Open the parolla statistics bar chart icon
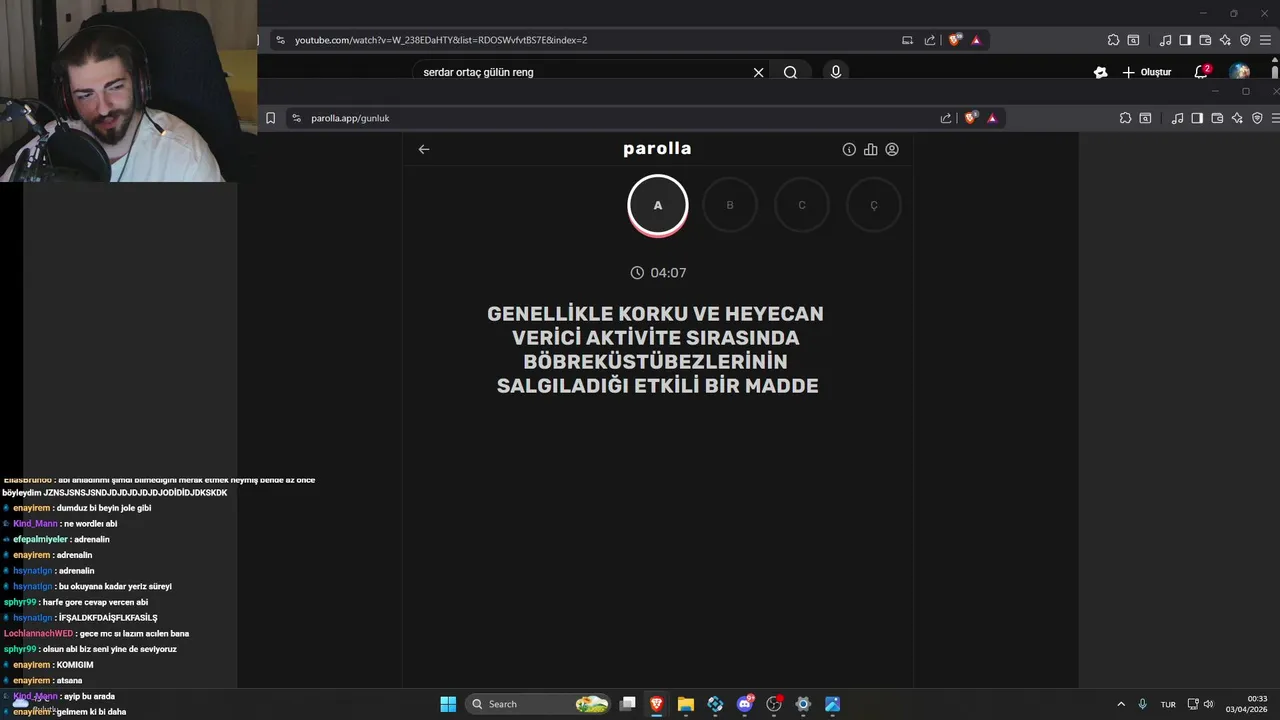This screenshot has width=1280, height=720. pos(871,149)
